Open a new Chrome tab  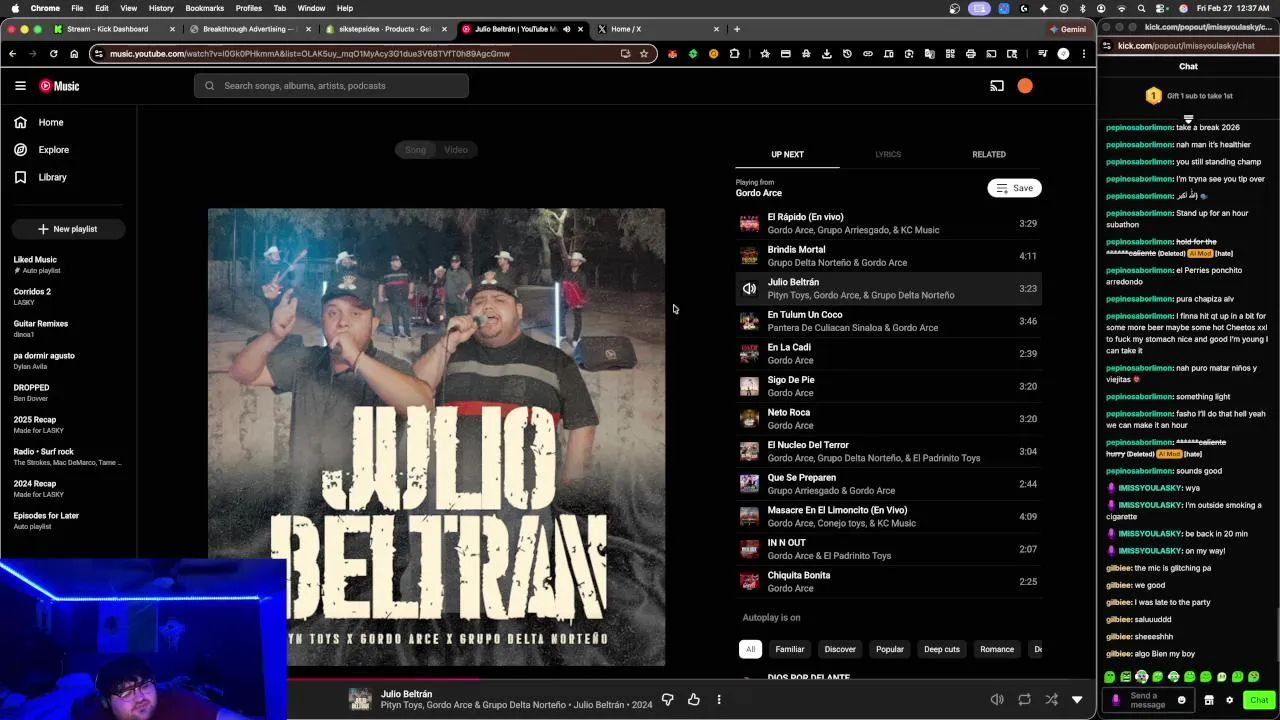point(737,29)
